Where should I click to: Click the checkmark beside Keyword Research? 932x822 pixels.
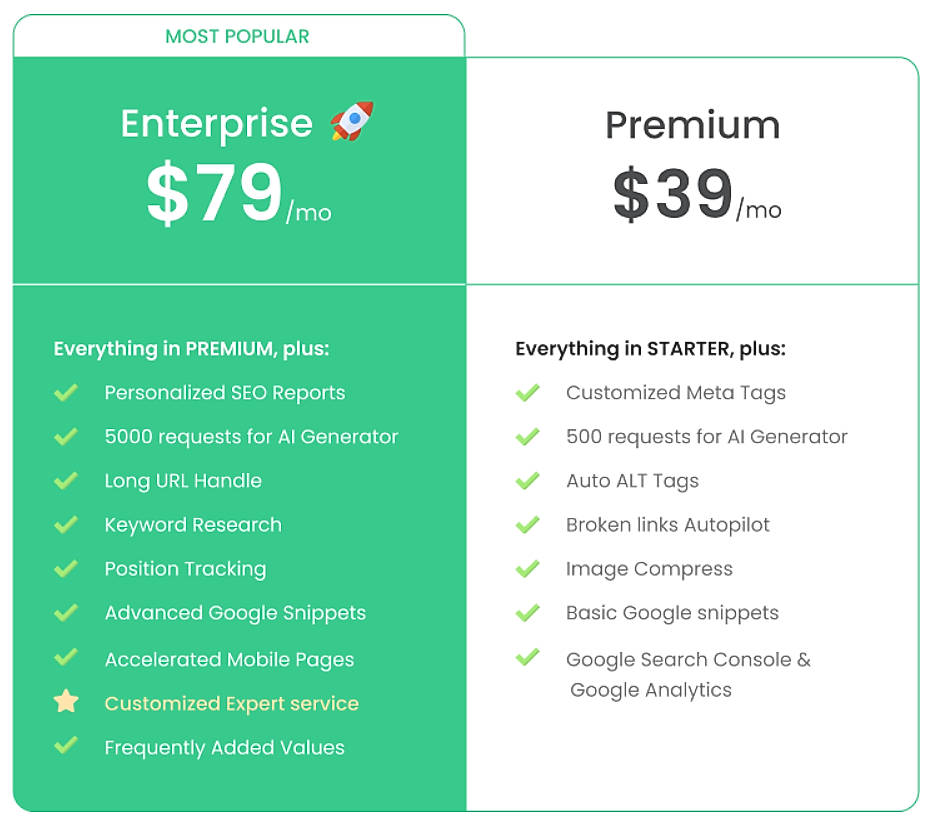tap(65, 525)
